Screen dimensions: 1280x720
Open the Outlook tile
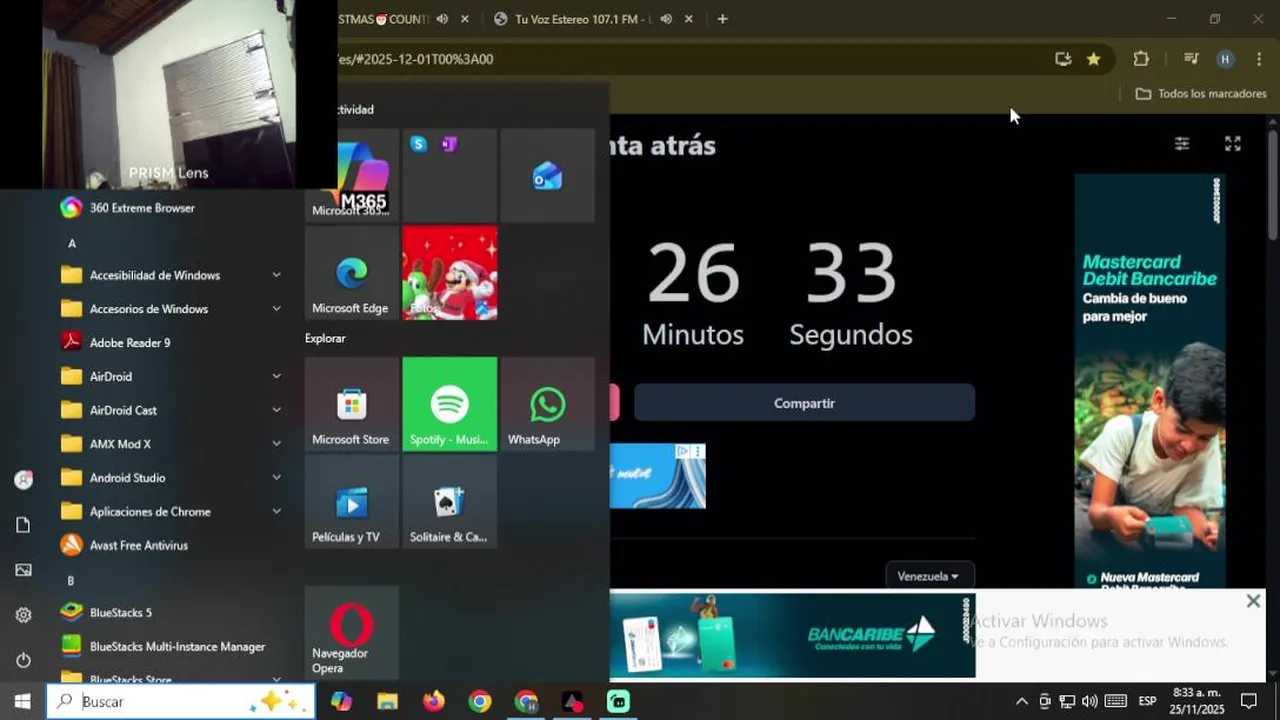(547, 175)
